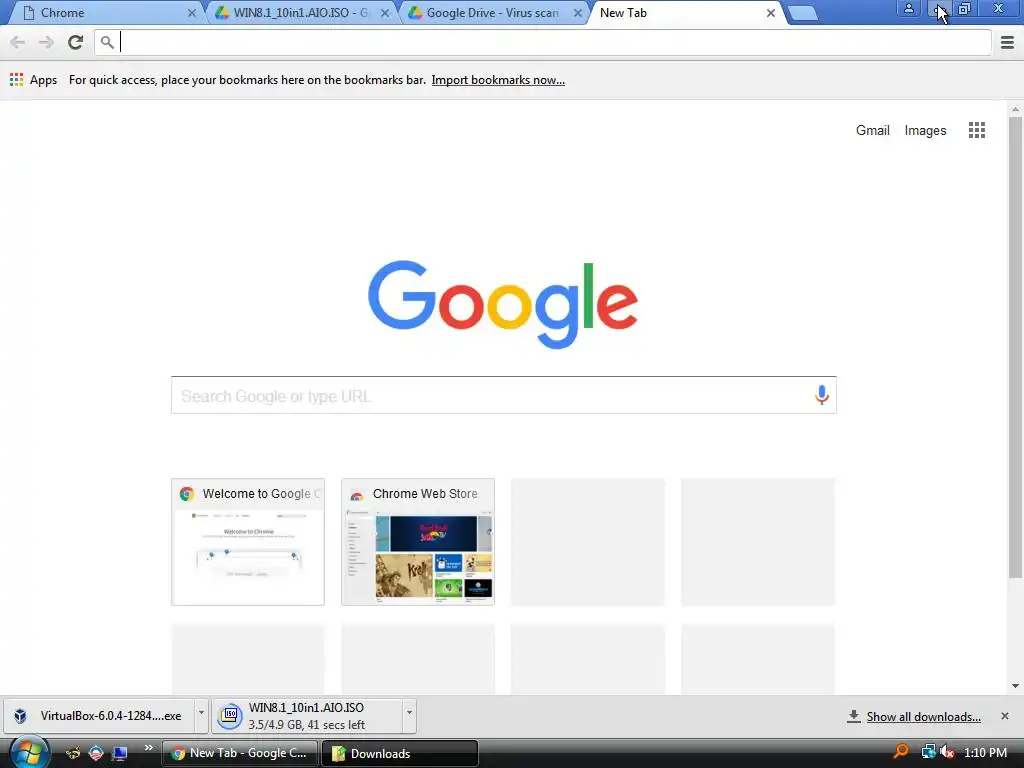
Task: Click the download arrow icon beside Show all downloads
Action: pos(854,716)
